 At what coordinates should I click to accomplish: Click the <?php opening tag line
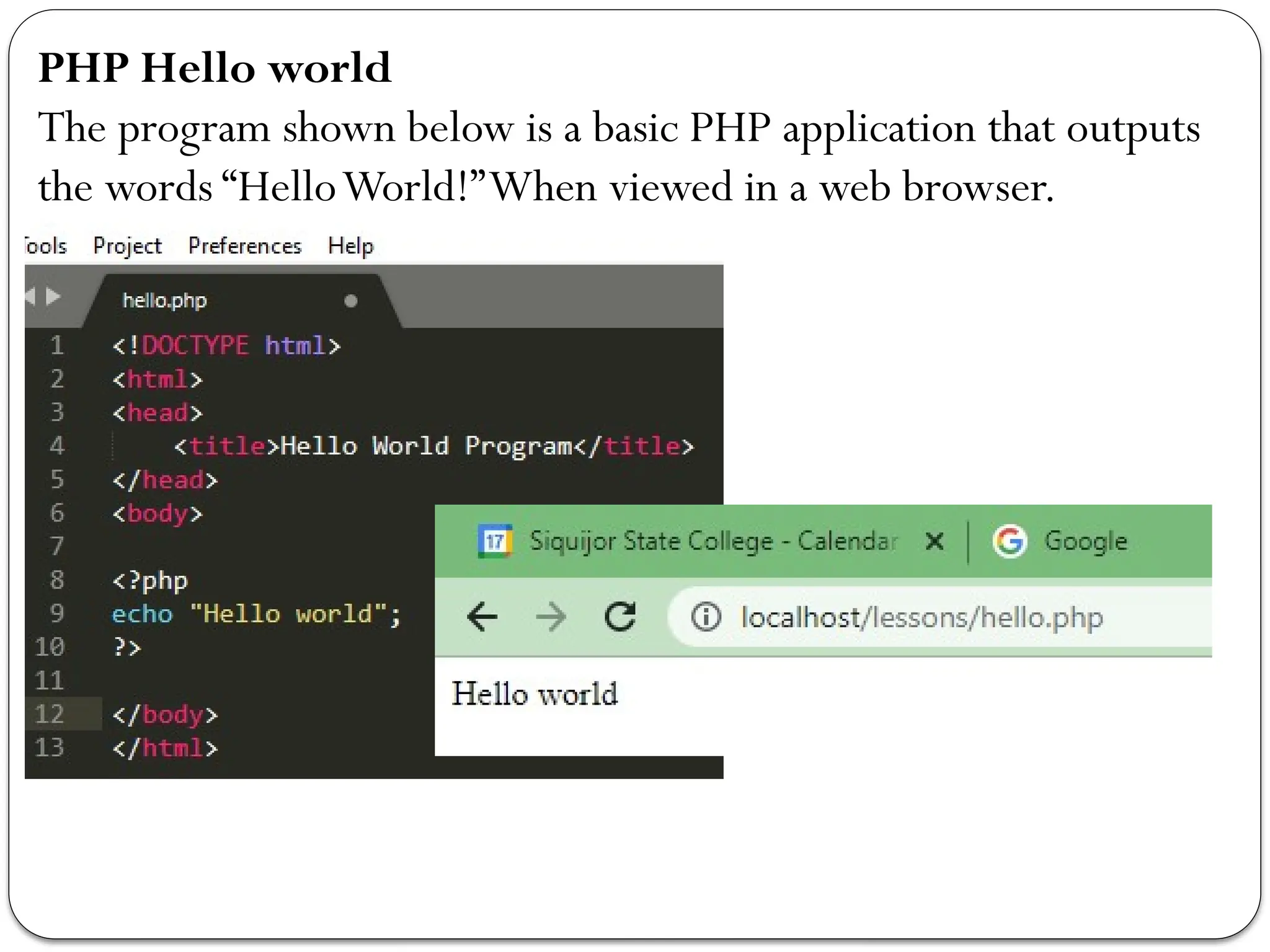tap(149, 581)
